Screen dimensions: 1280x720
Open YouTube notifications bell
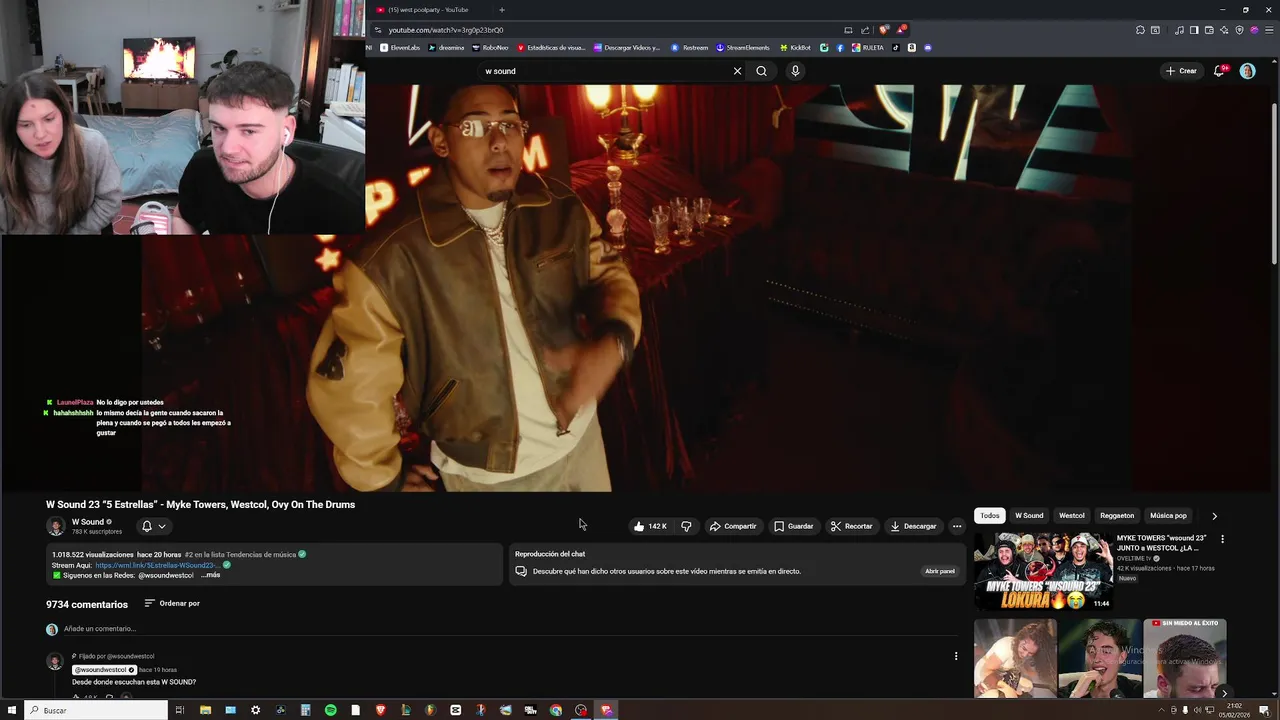tap(1219, 71)
